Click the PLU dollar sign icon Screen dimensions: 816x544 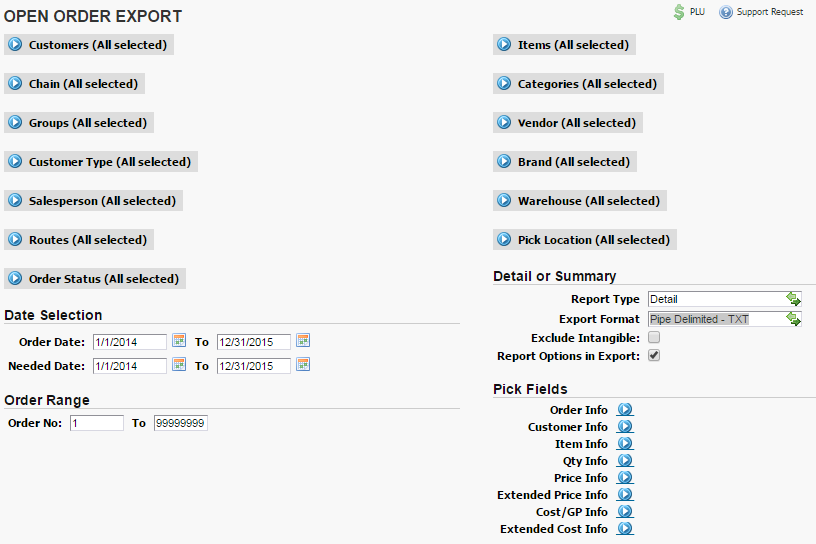click(679, 12)
